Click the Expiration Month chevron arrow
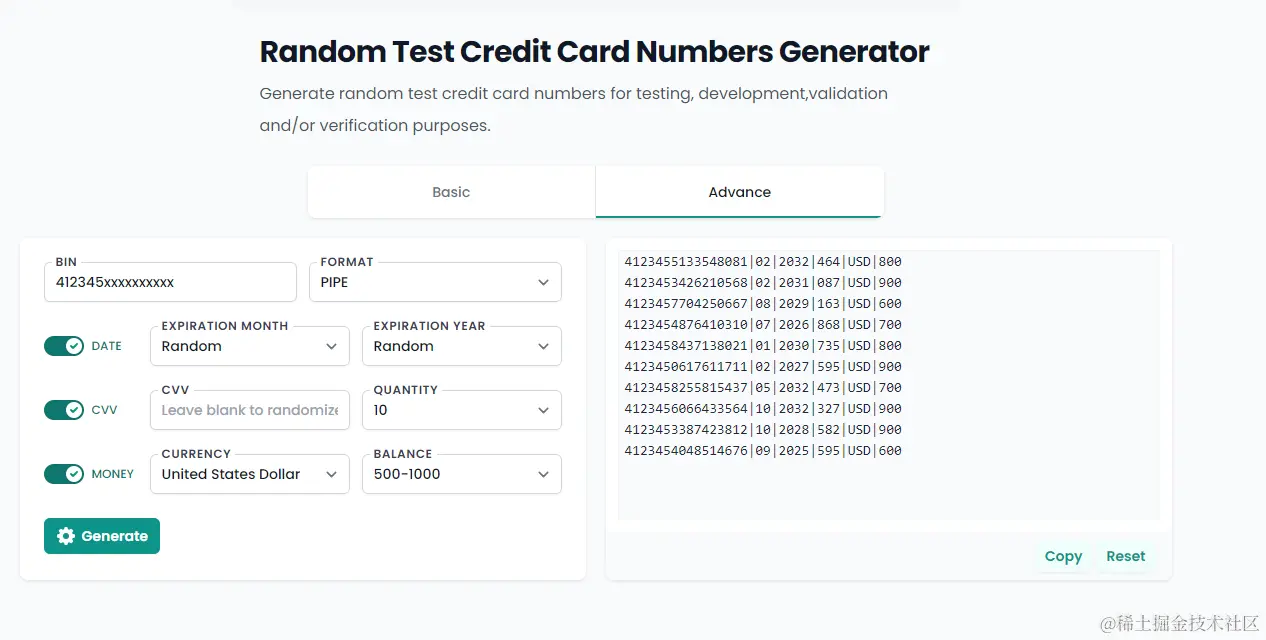 [332, 346]
